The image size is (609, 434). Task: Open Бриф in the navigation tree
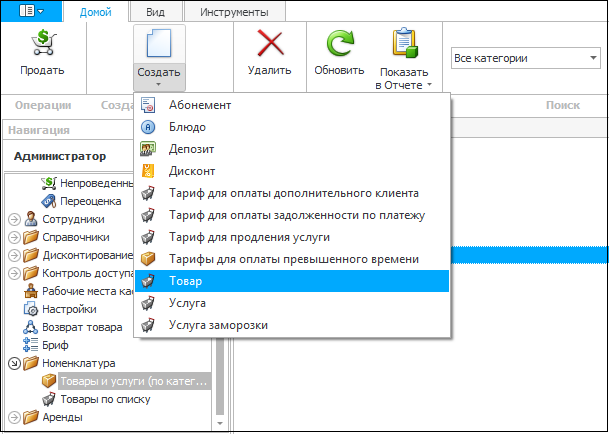coord(55,345)
